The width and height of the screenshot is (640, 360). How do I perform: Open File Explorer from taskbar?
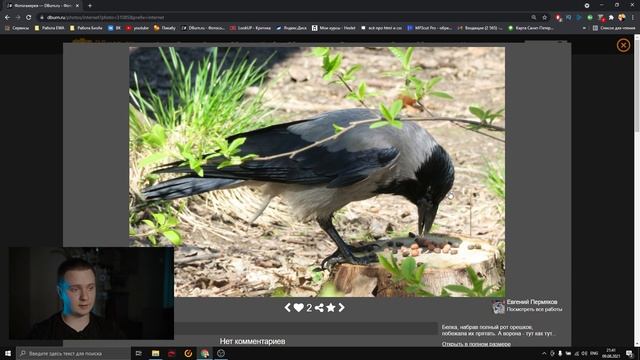tap(156, 353)
